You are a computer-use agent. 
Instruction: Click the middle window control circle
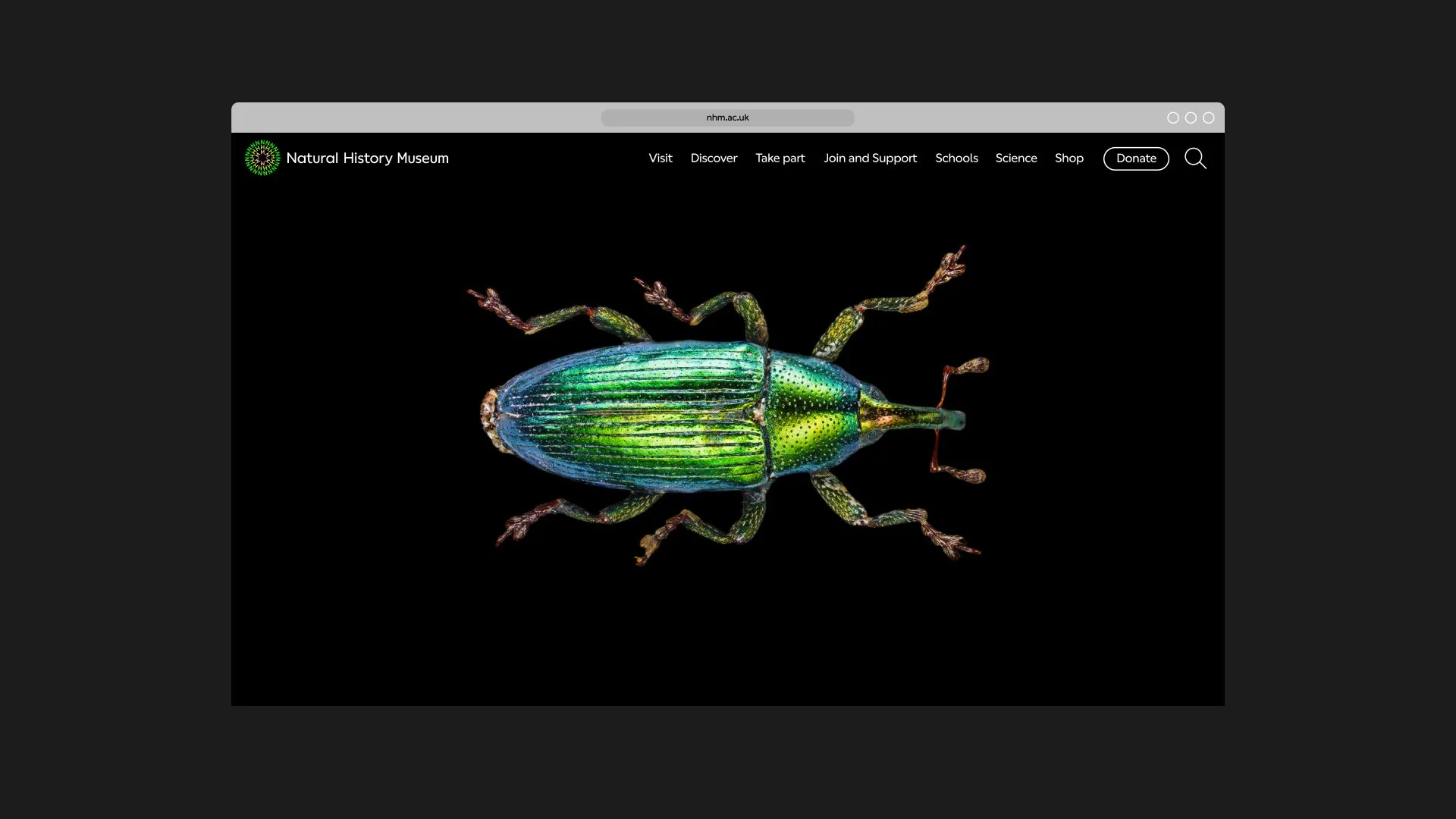[x=1191, y=118]
